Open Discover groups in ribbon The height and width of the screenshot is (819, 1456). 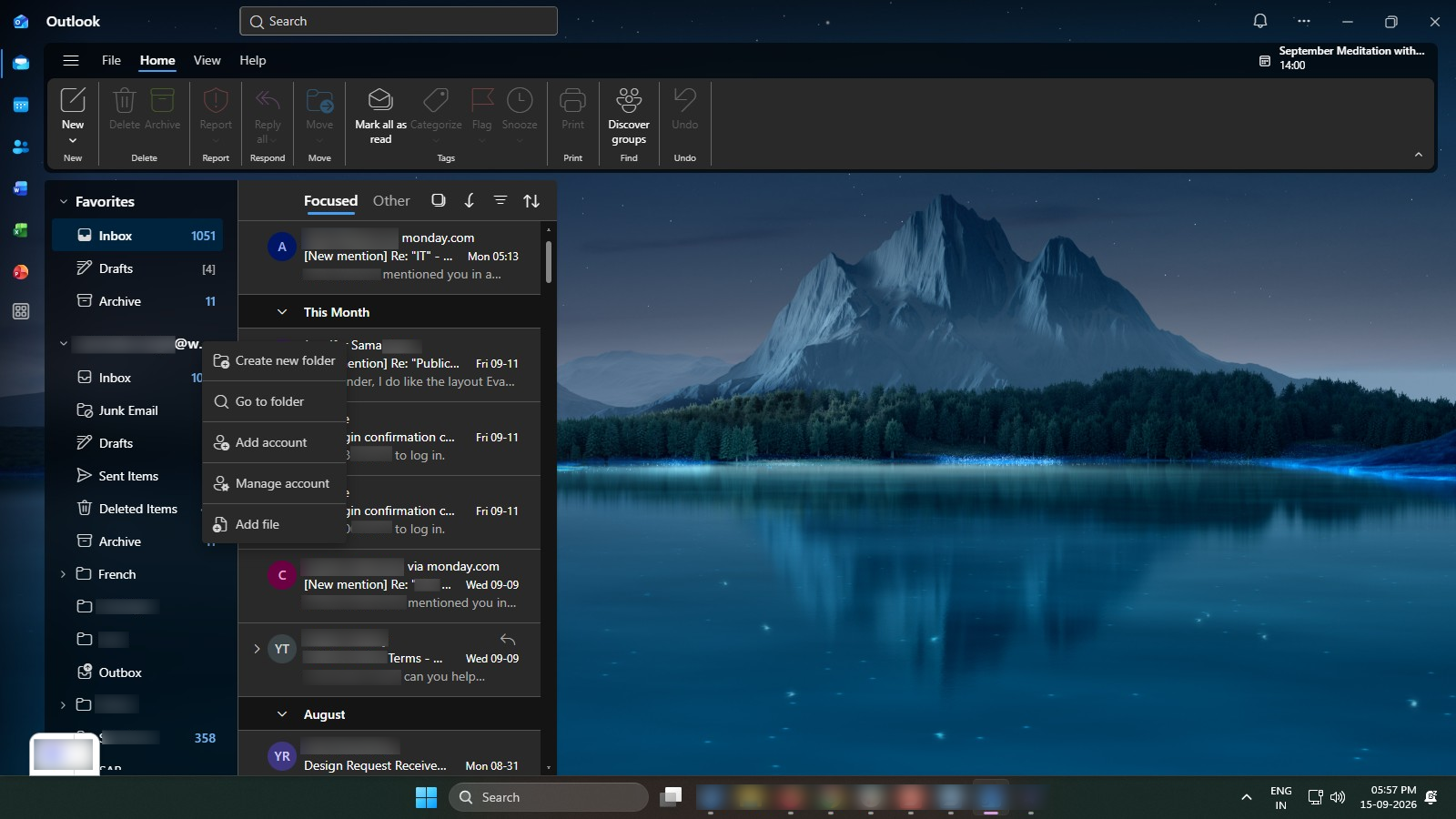tap(629, 116)
